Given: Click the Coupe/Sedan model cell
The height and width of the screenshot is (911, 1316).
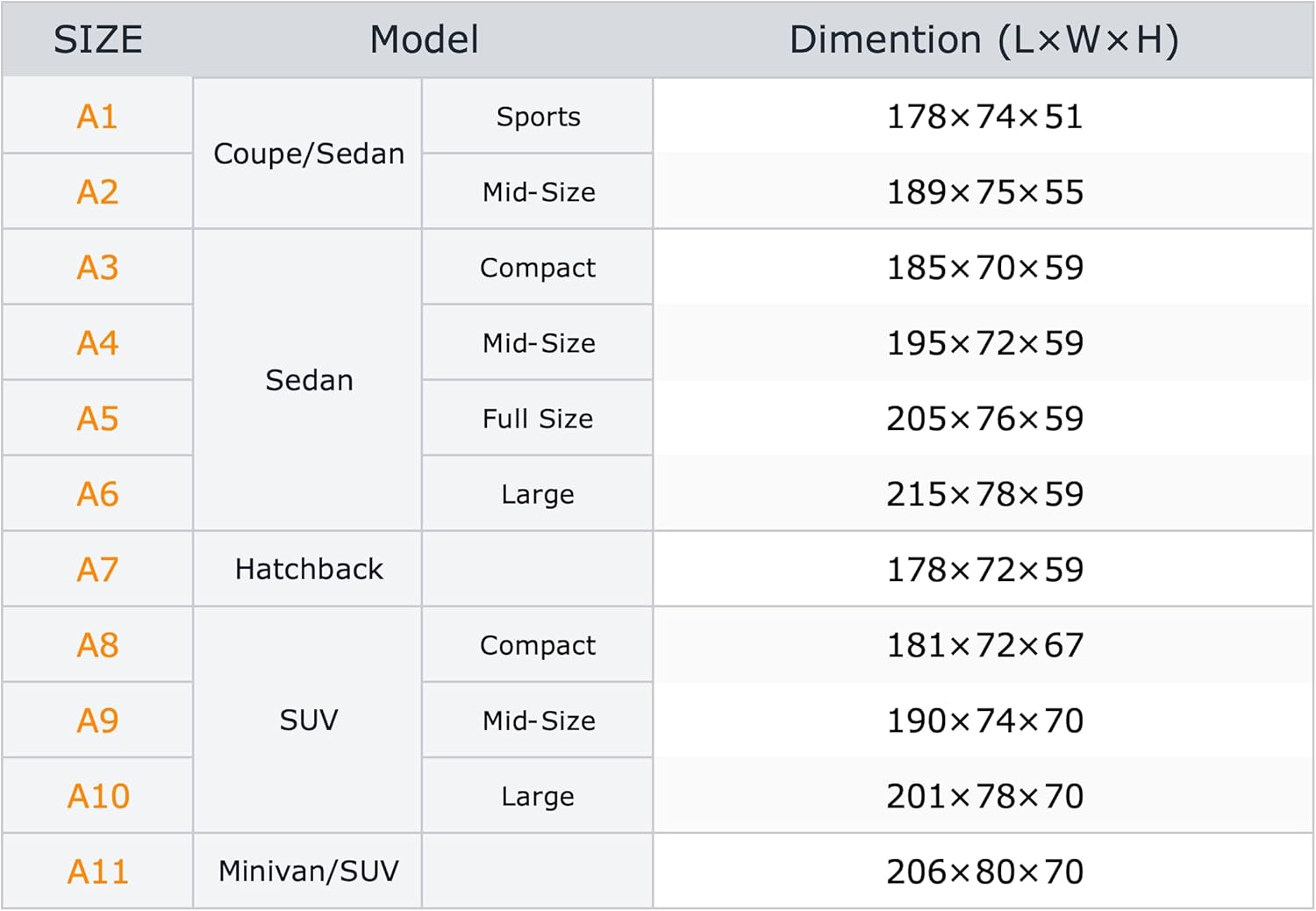Looking at the screenshot, I should (x=309, y=154).
